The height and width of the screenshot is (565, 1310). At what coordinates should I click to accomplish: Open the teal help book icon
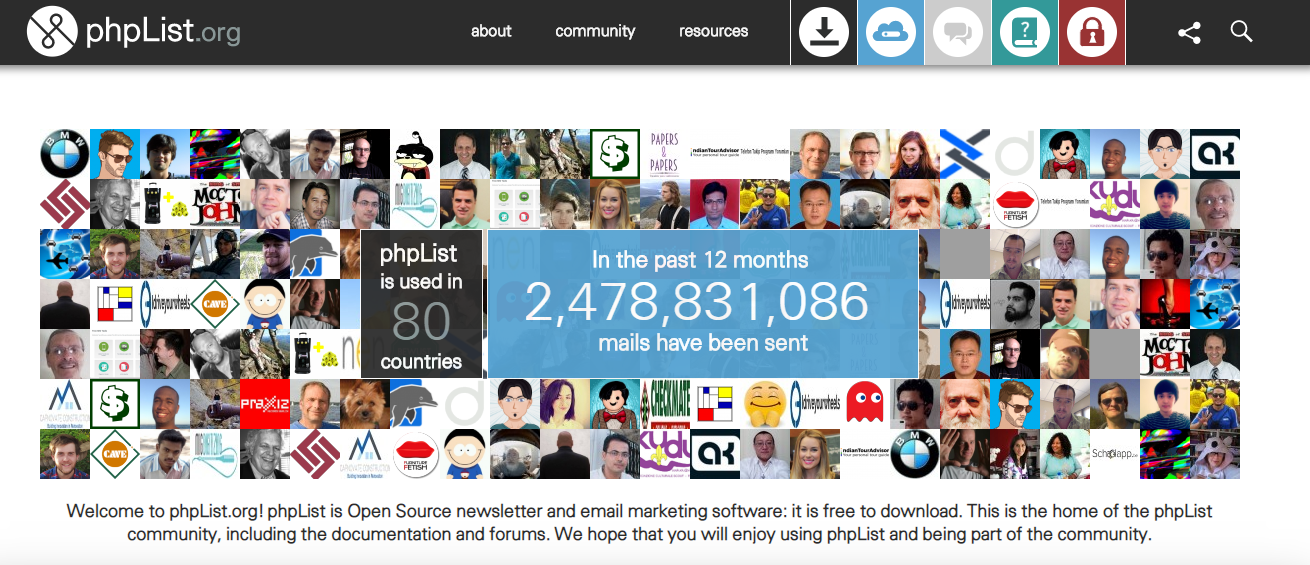tap(1025, 32)
